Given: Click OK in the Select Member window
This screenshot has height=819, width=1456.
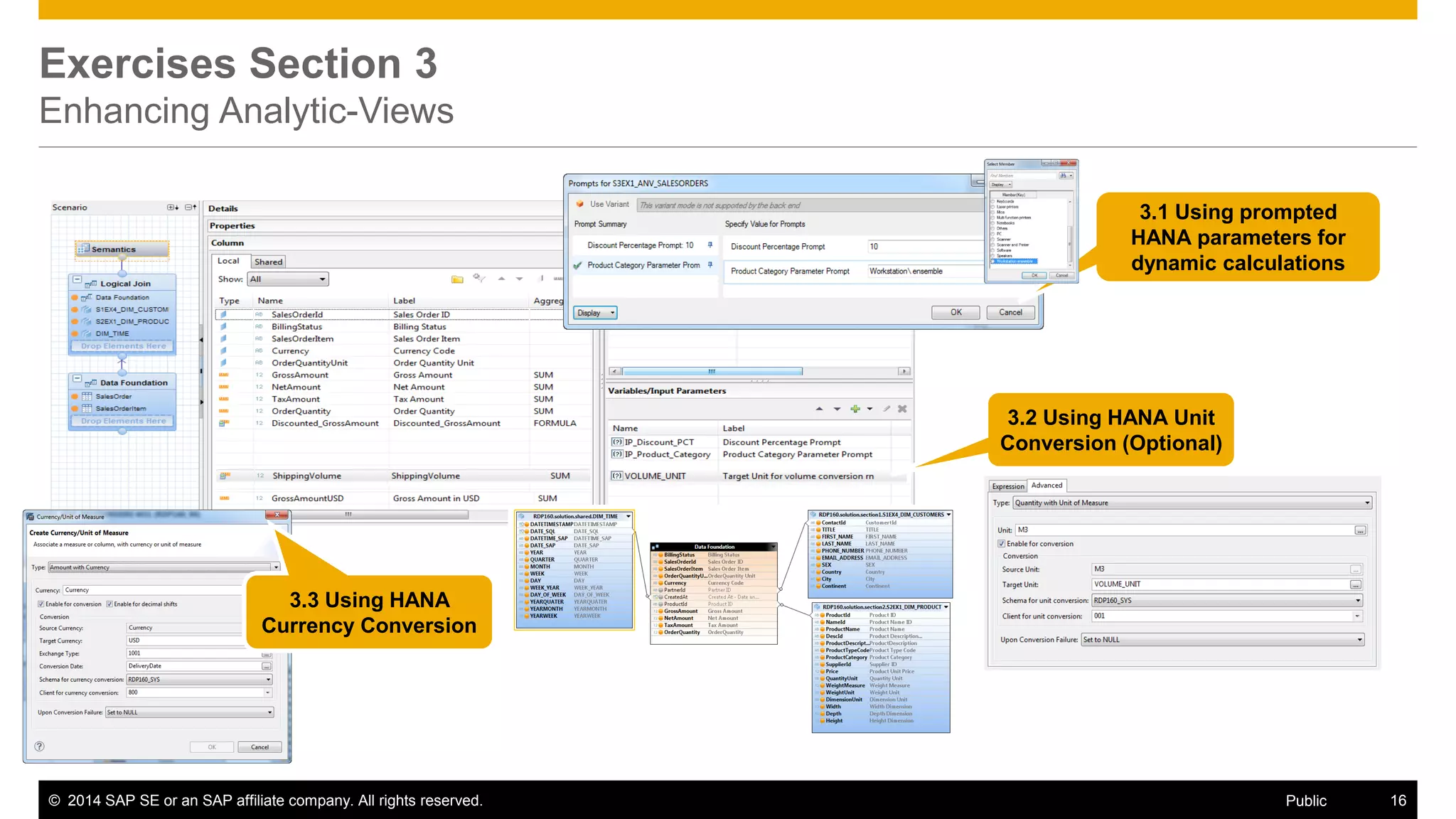Looking at the screenshot, I should pyautogui.click(x=1034, y=275).
